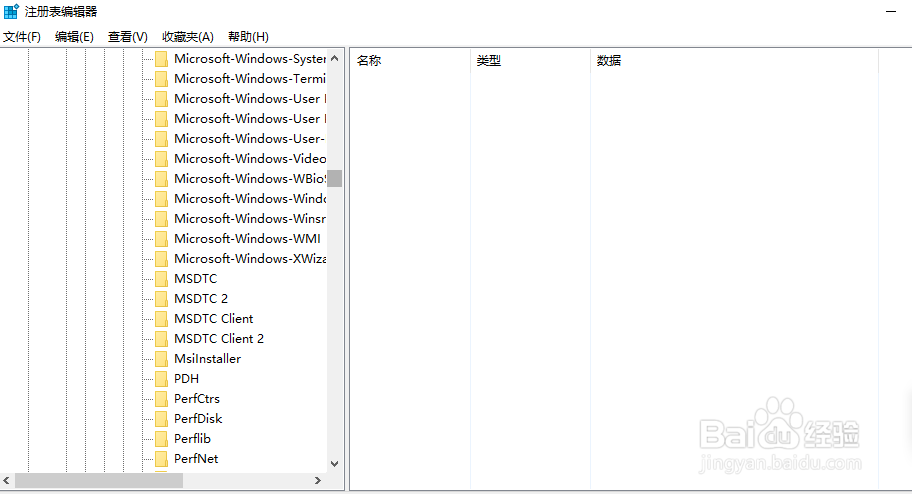912x494 pixels.
Task: Select the Microsoft-Windows-Syster key
Action: coord(250,59)
